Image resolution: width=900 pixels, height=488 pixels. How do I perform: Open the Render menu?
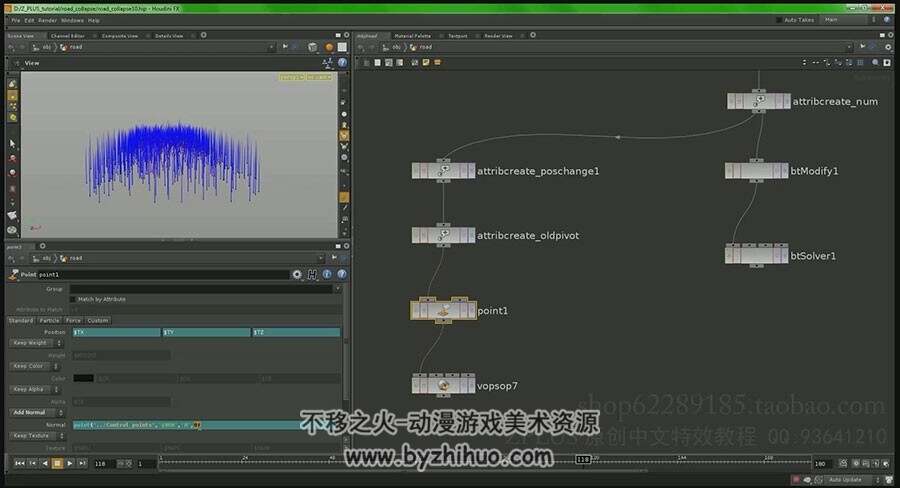coord(48,20)
